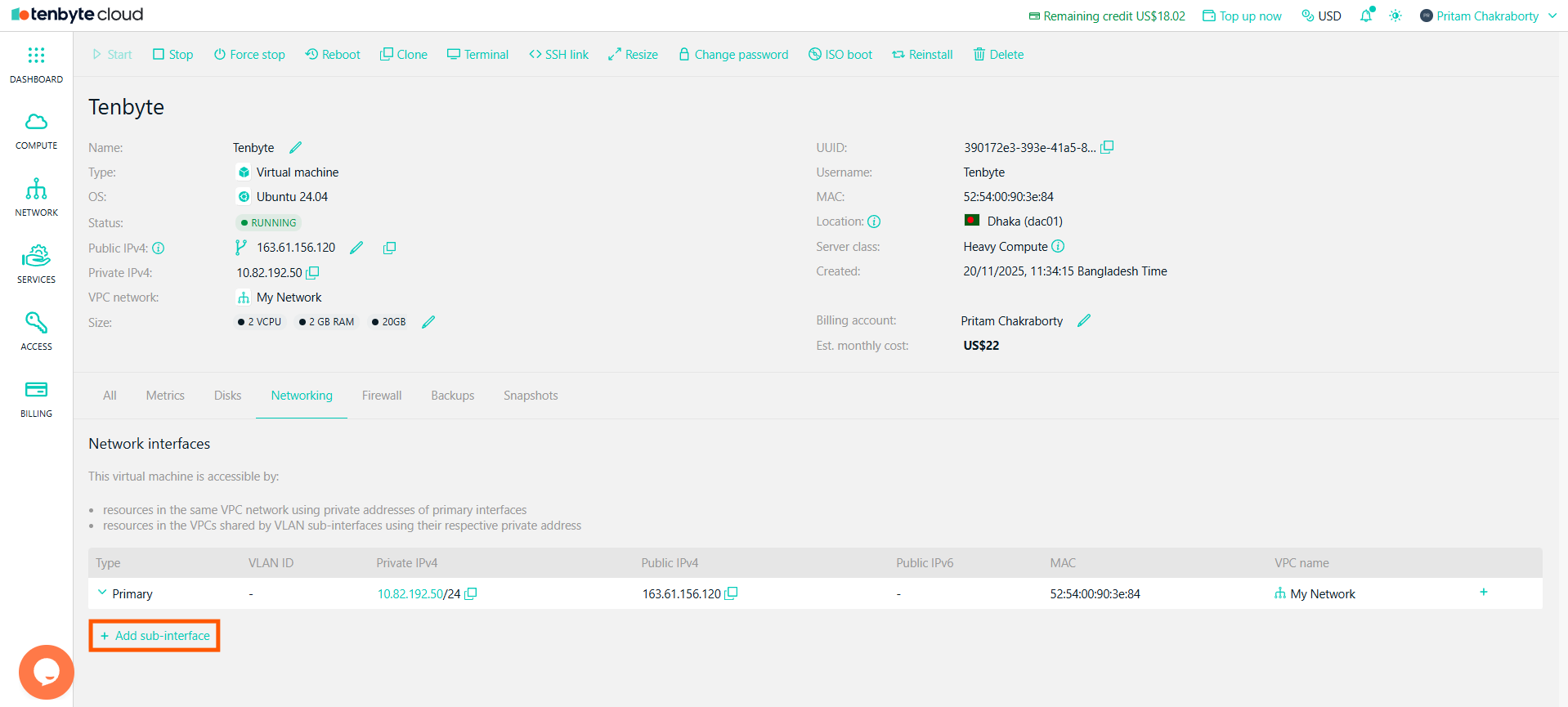The image size is (1568, 707).
Task: Open the Compute sidebar section
Action: click(x=36, y=132)
